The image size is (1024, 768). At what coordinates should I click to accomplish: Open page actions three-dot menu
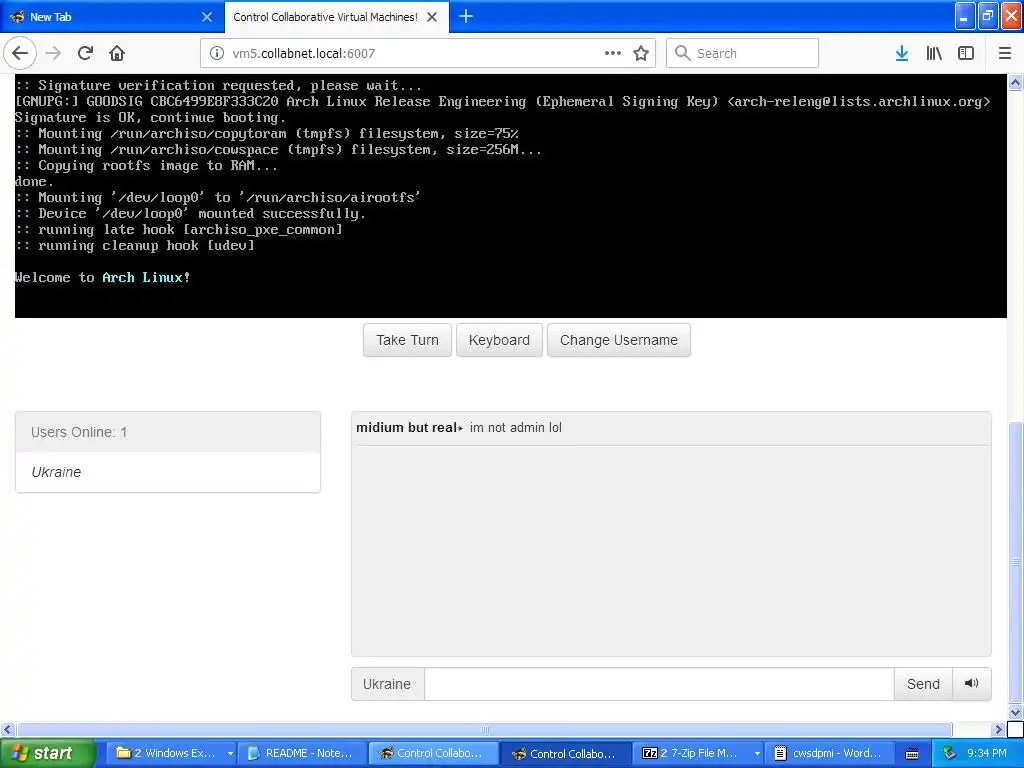pos(613,53)
